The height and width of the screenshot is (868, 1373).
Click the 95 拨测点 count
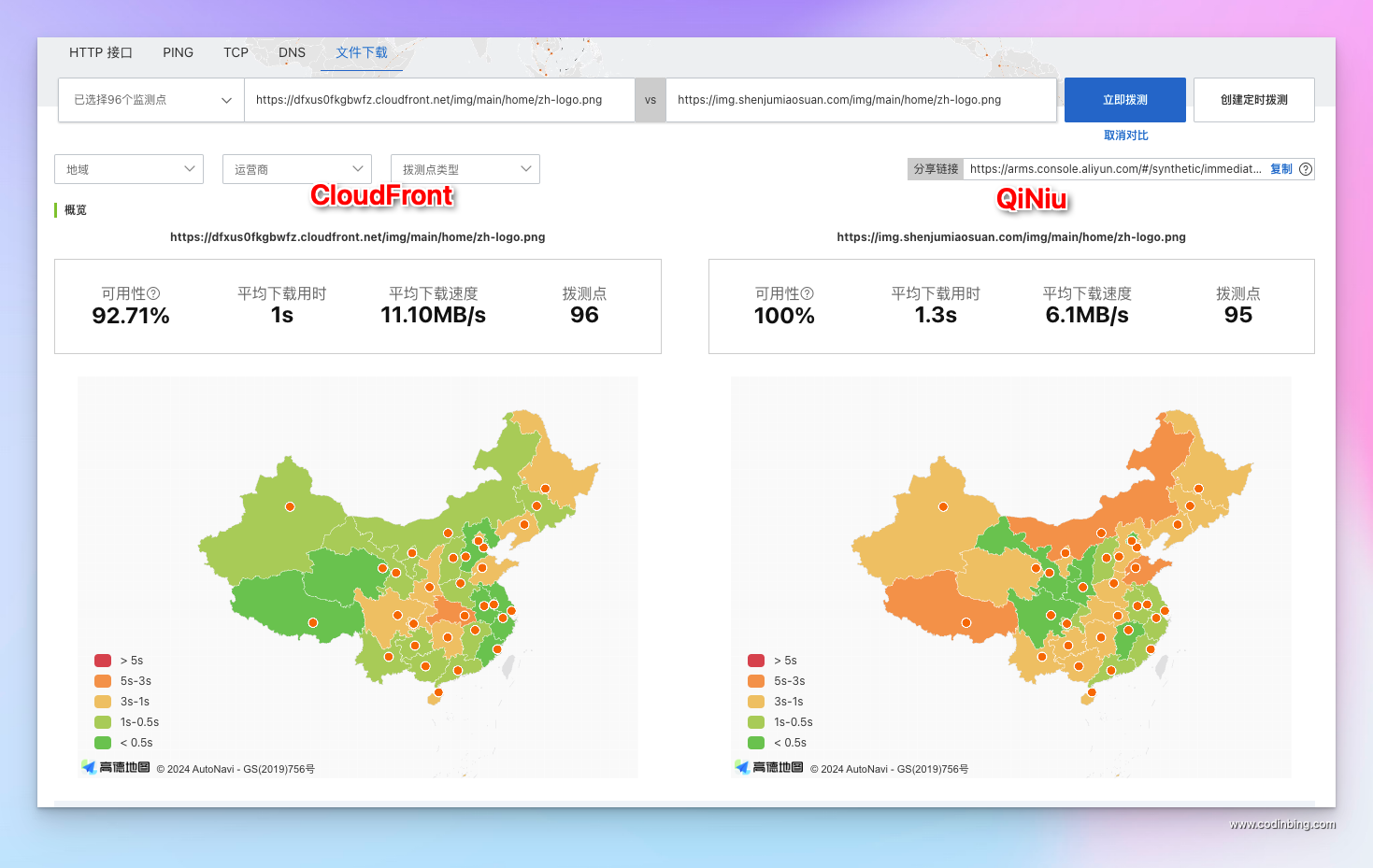click(1238, 315)
